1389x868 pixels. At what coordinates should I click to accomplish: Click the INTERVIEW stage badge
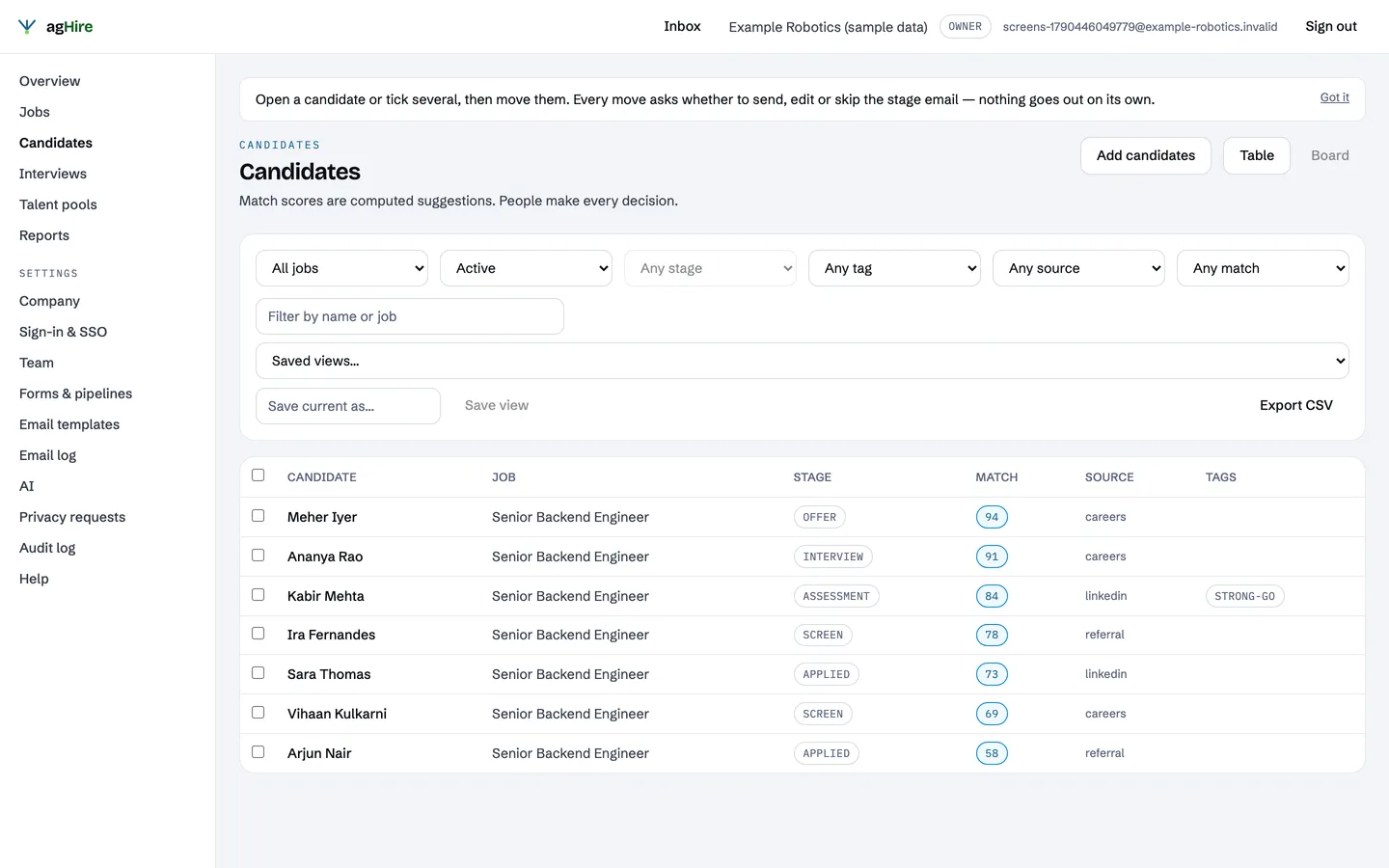pos(833,556)
